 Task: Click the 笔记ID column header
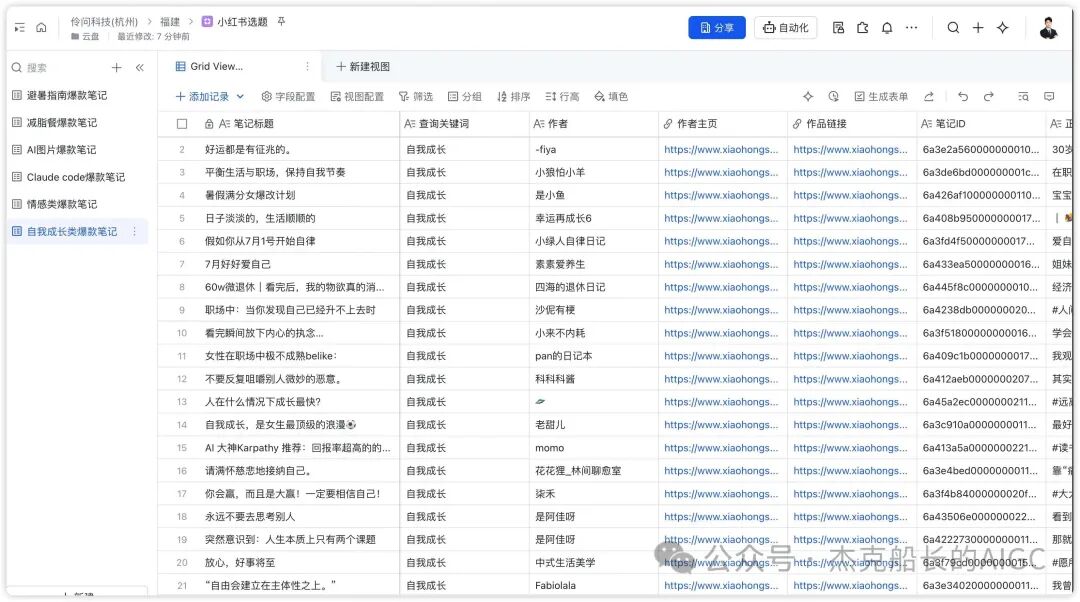[x=981, y=124]
